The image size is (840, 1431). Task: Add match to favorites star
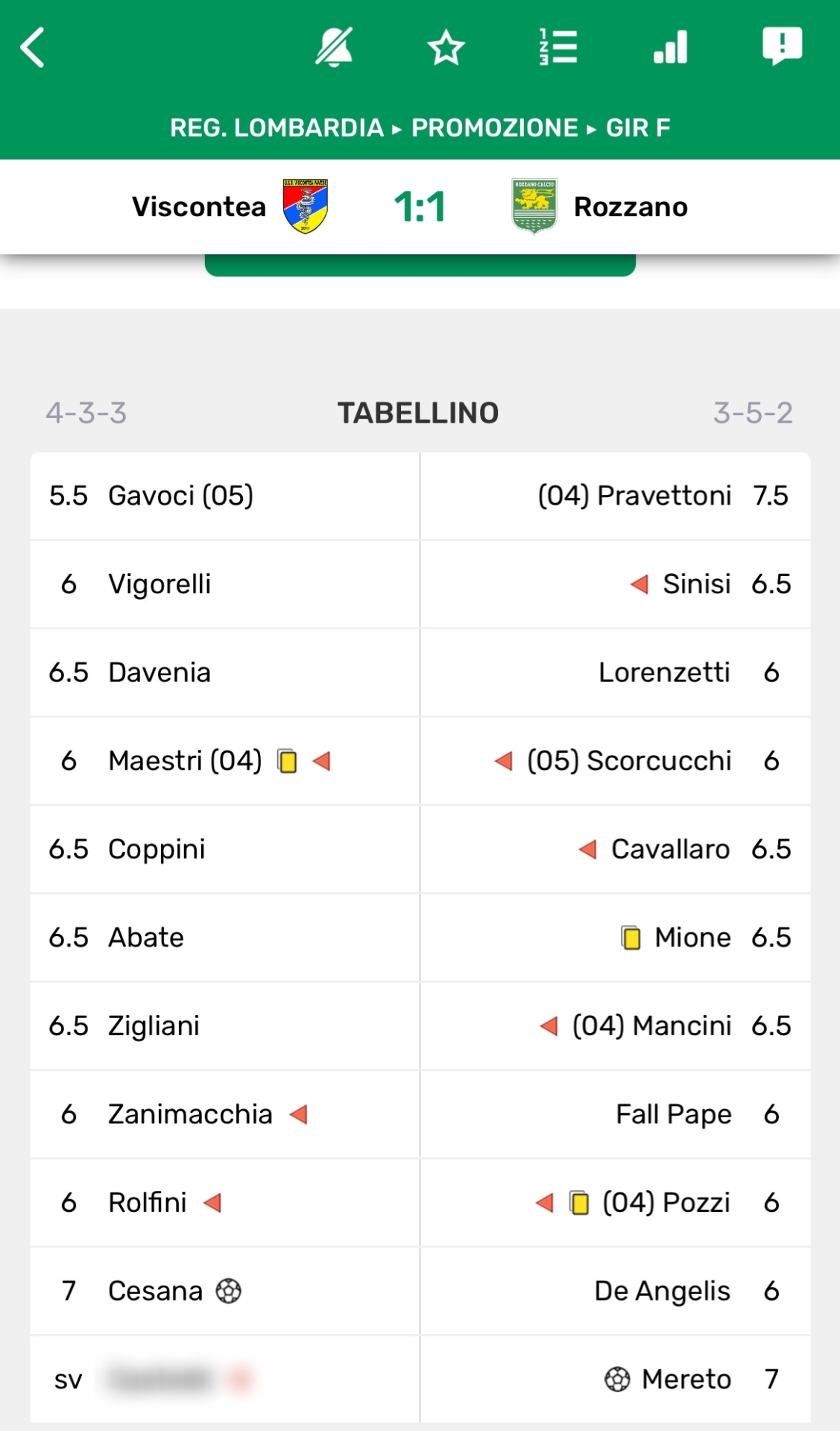(x=446, y=48)
